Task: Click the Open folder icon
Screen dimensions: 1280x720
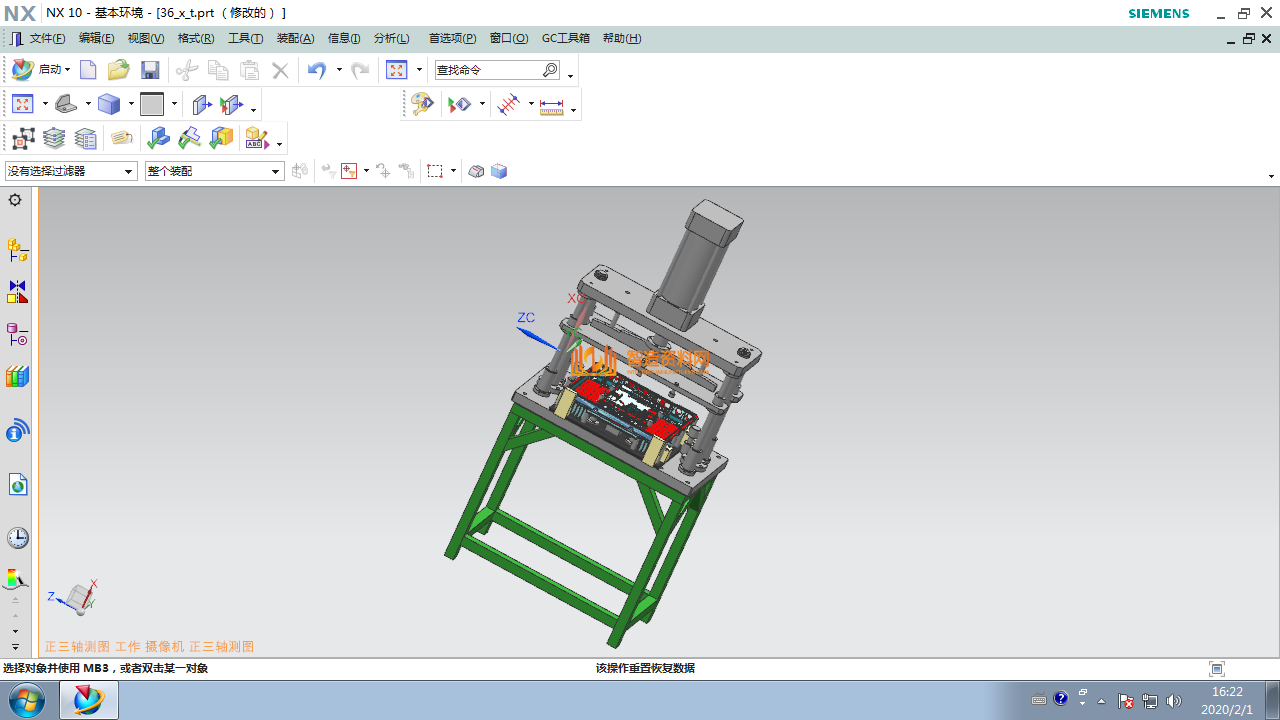Action: [x=119, y=70]
